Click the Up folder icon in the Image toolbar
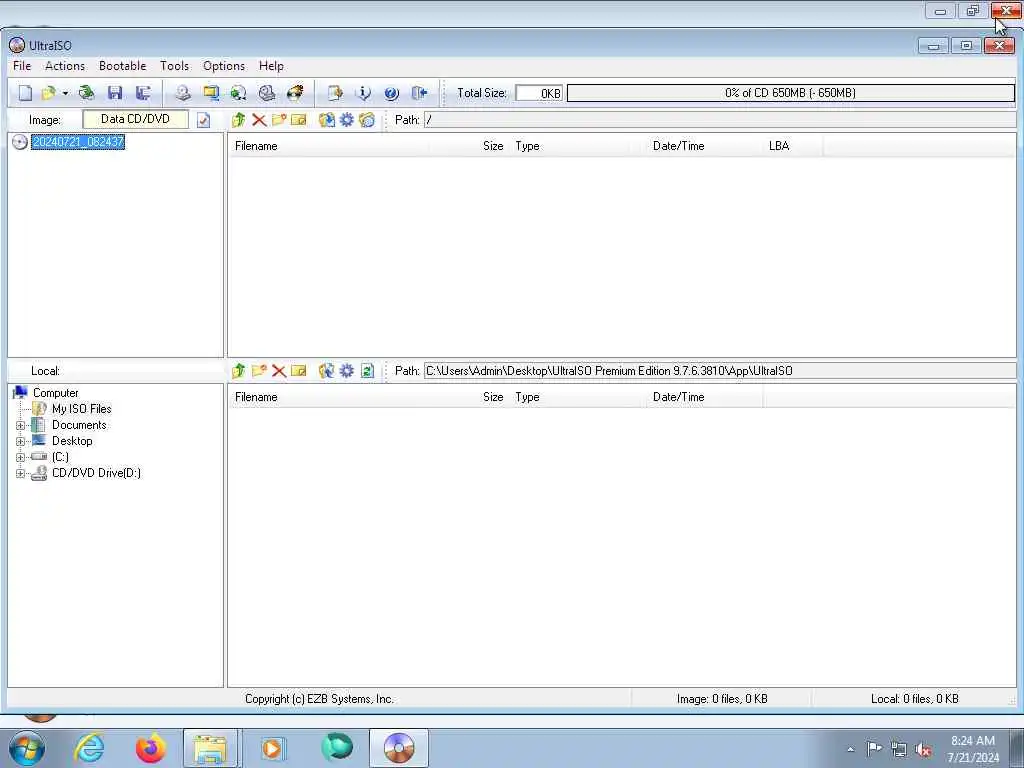 pos(238,120)
